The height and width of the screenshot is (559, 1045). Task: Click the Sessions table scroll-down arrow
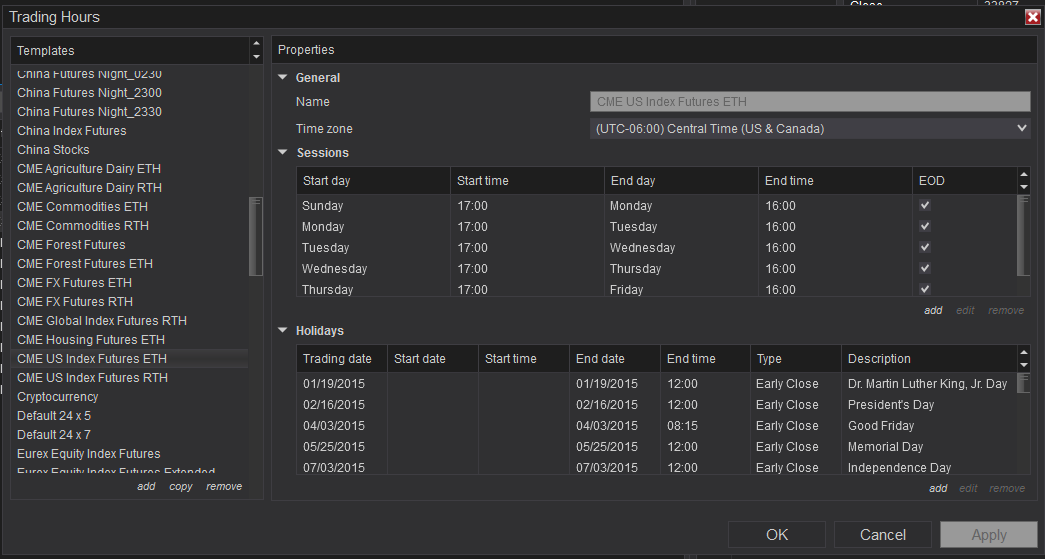tap(1023, 187)
